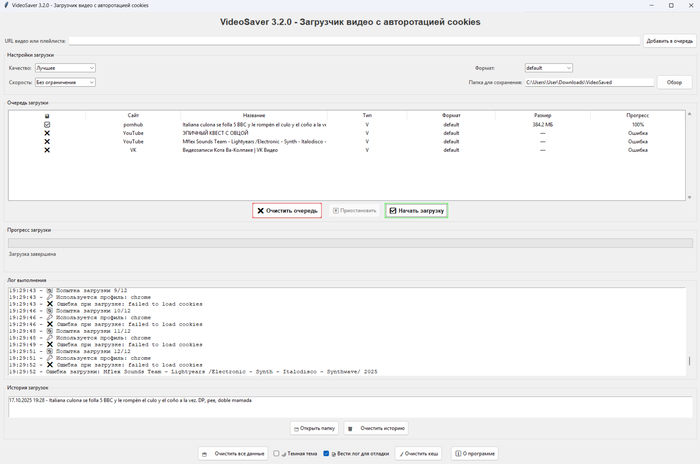Click the X icon on Очистить очередь

pos(261,211)
